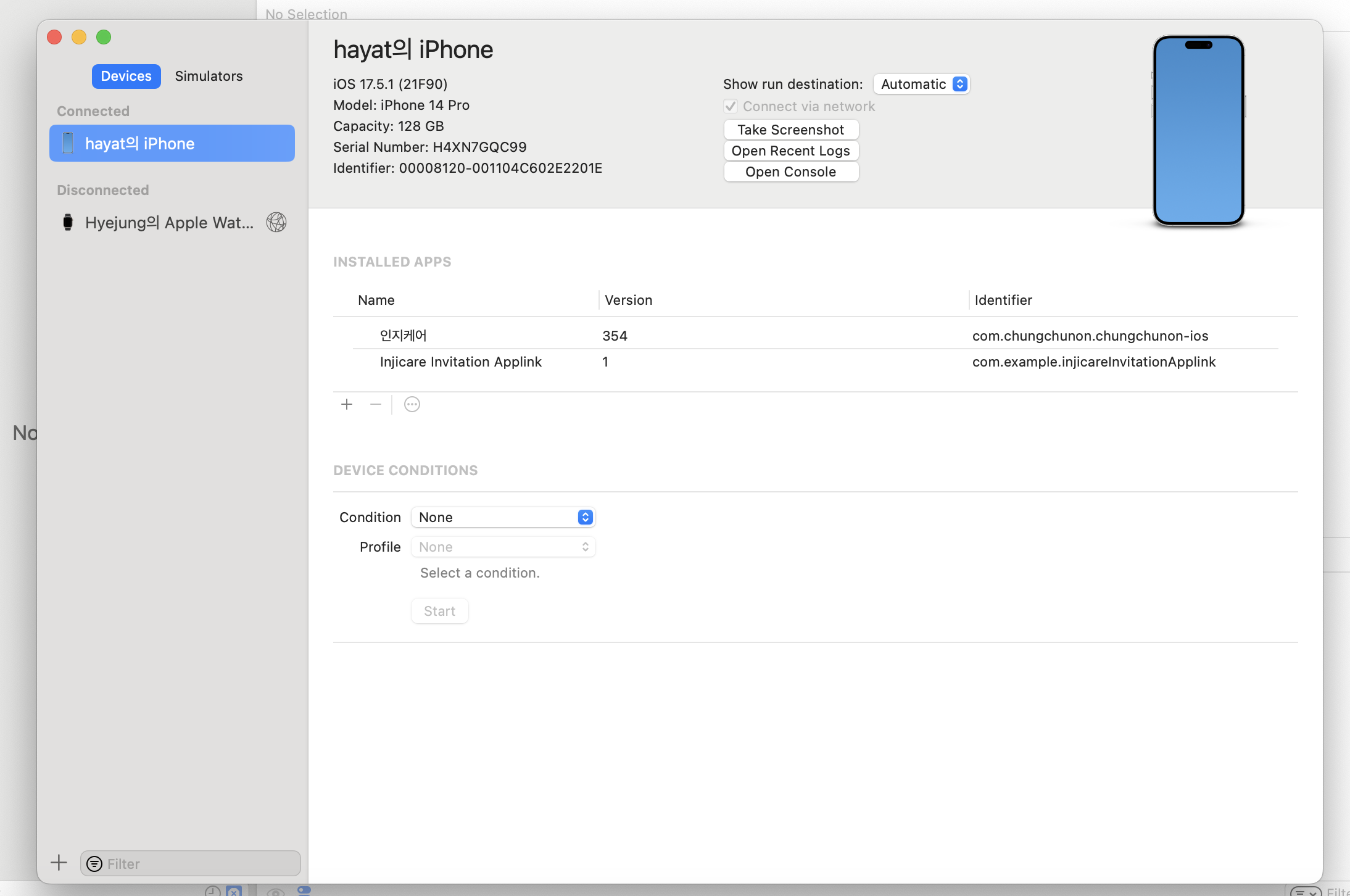The image size is (1350, 896).
Task: Click Open Recent Logs button
Action: coord(791,151)
